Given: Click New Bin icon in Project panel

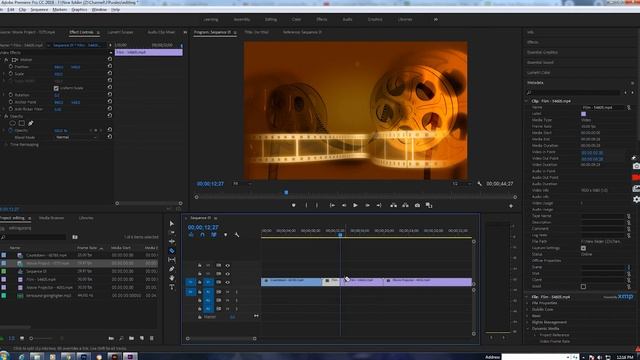Looking at the screenshot, I should (131, 338).
